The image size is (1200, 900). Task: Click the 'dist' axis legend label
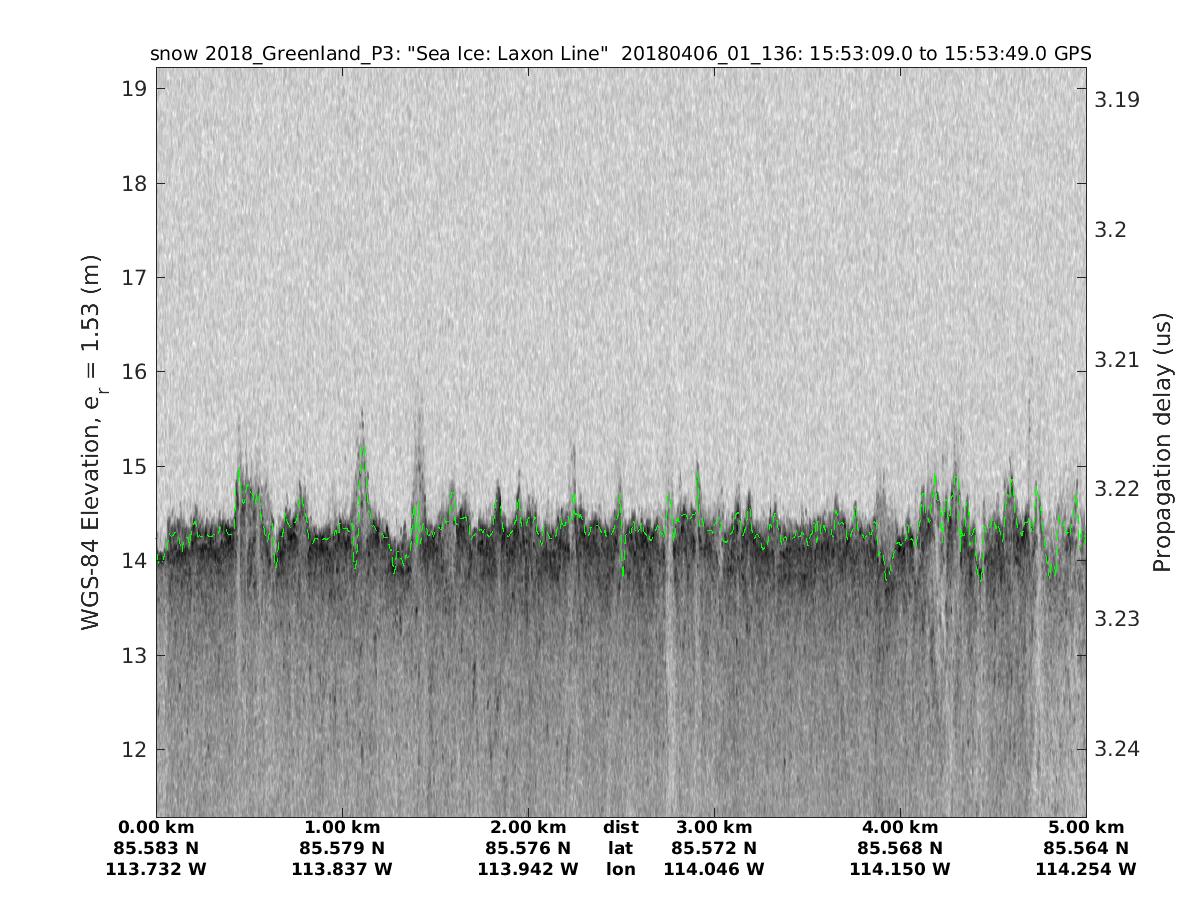tap(620, 828)
